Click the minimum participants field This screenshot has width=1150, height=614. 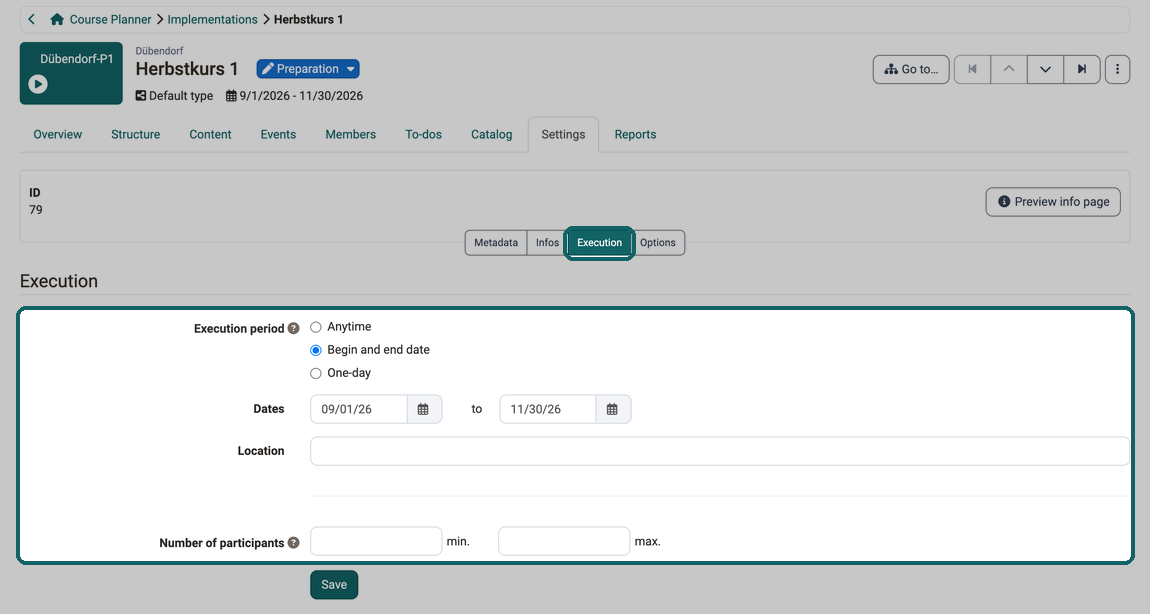[x=376, y=541]
